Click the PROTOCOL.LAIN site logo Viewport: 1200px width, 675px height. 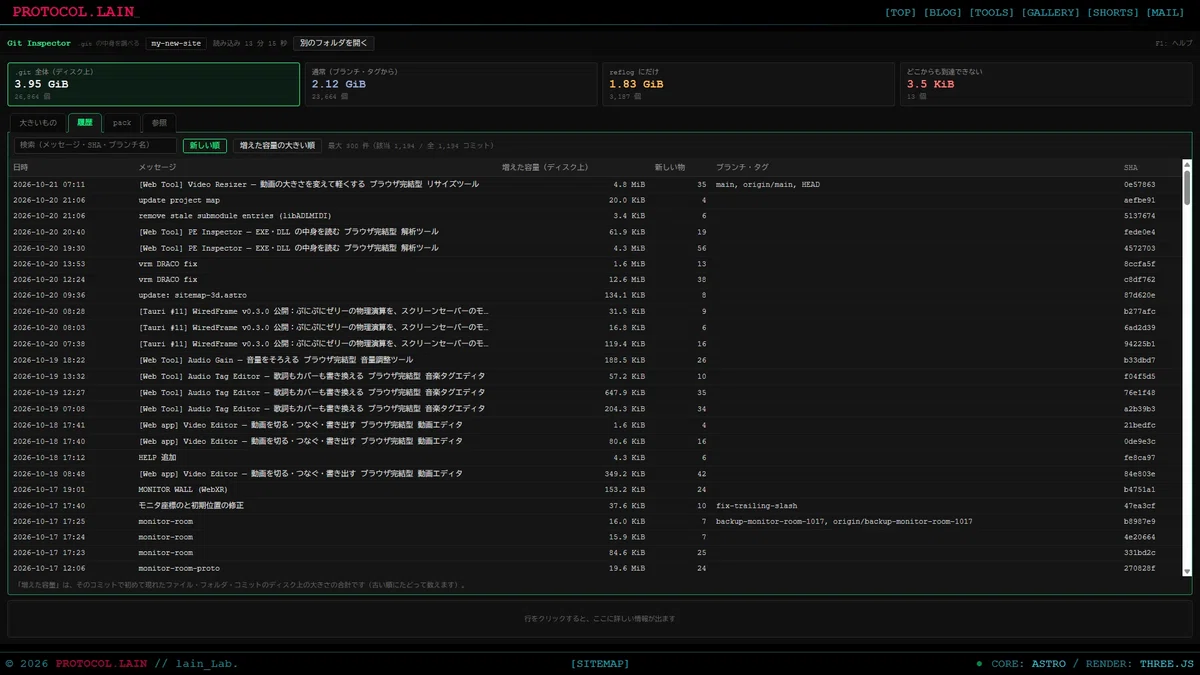tap(75, 12)
